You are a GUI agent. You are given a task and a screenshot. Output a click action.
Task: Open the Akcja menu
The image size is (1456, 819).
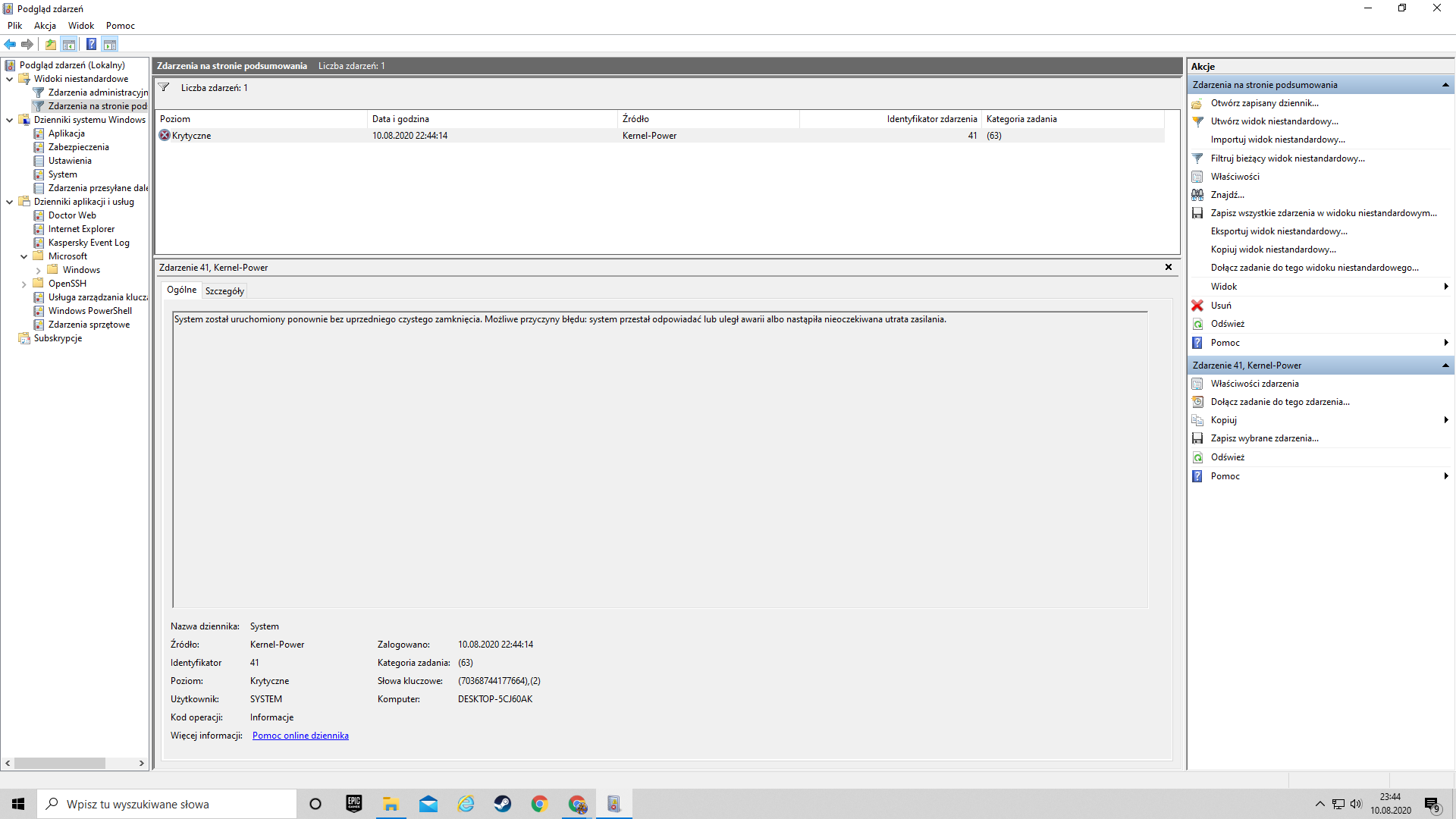pyautogui.click(x=45, y=26)
